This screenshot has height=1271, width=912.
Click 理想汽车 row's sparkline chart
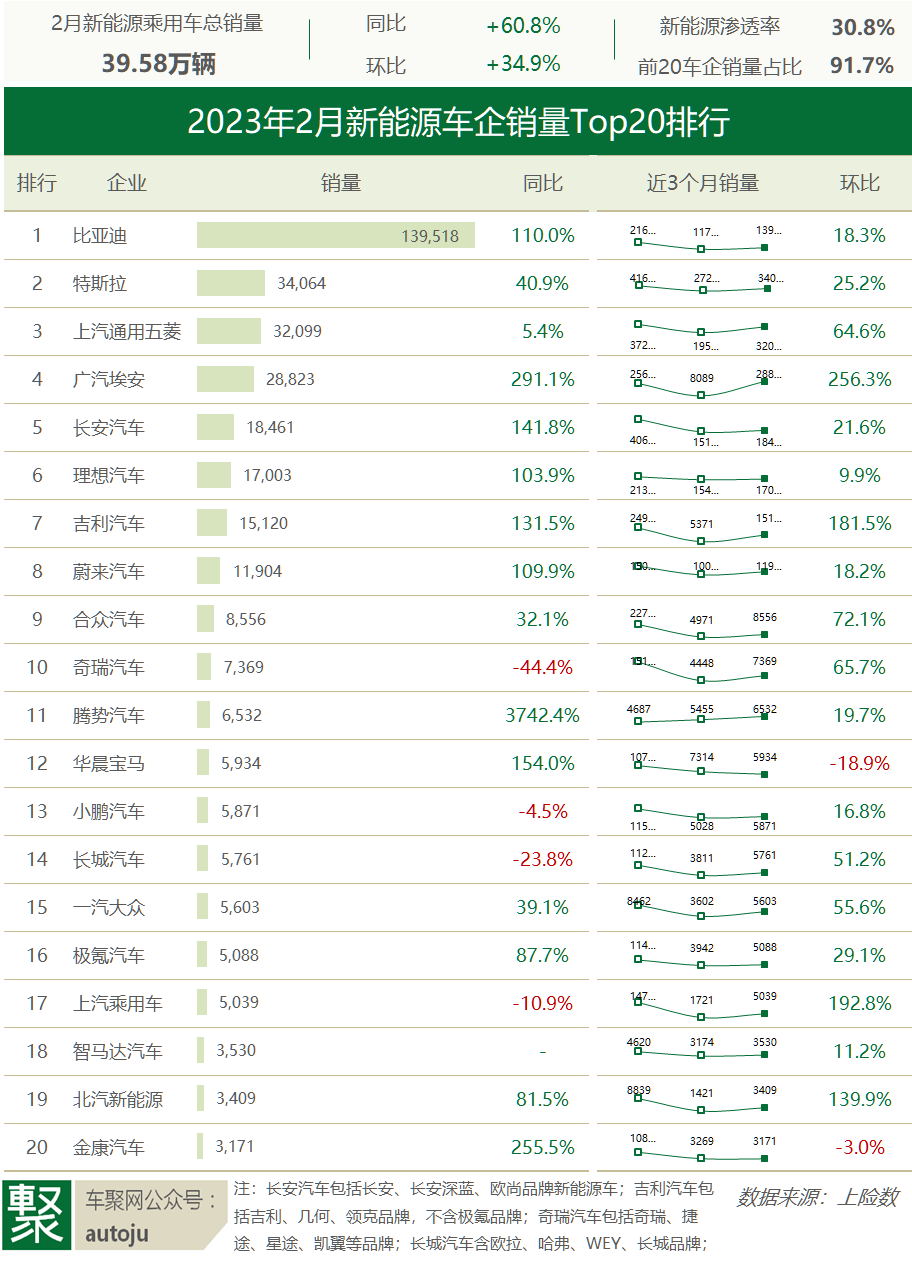click(701, 476)
